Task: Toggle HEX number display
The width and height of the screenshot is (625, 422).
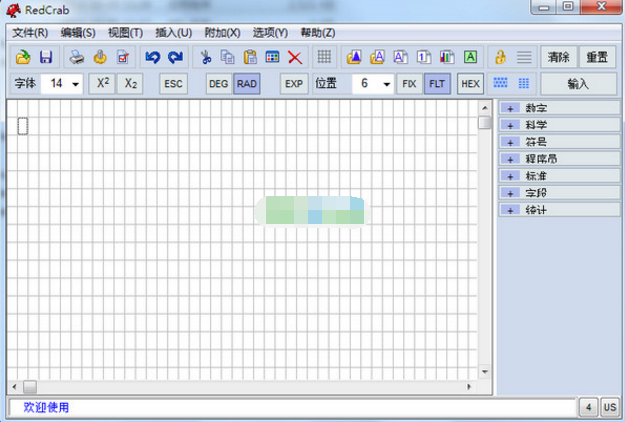Action: point(470,84)
